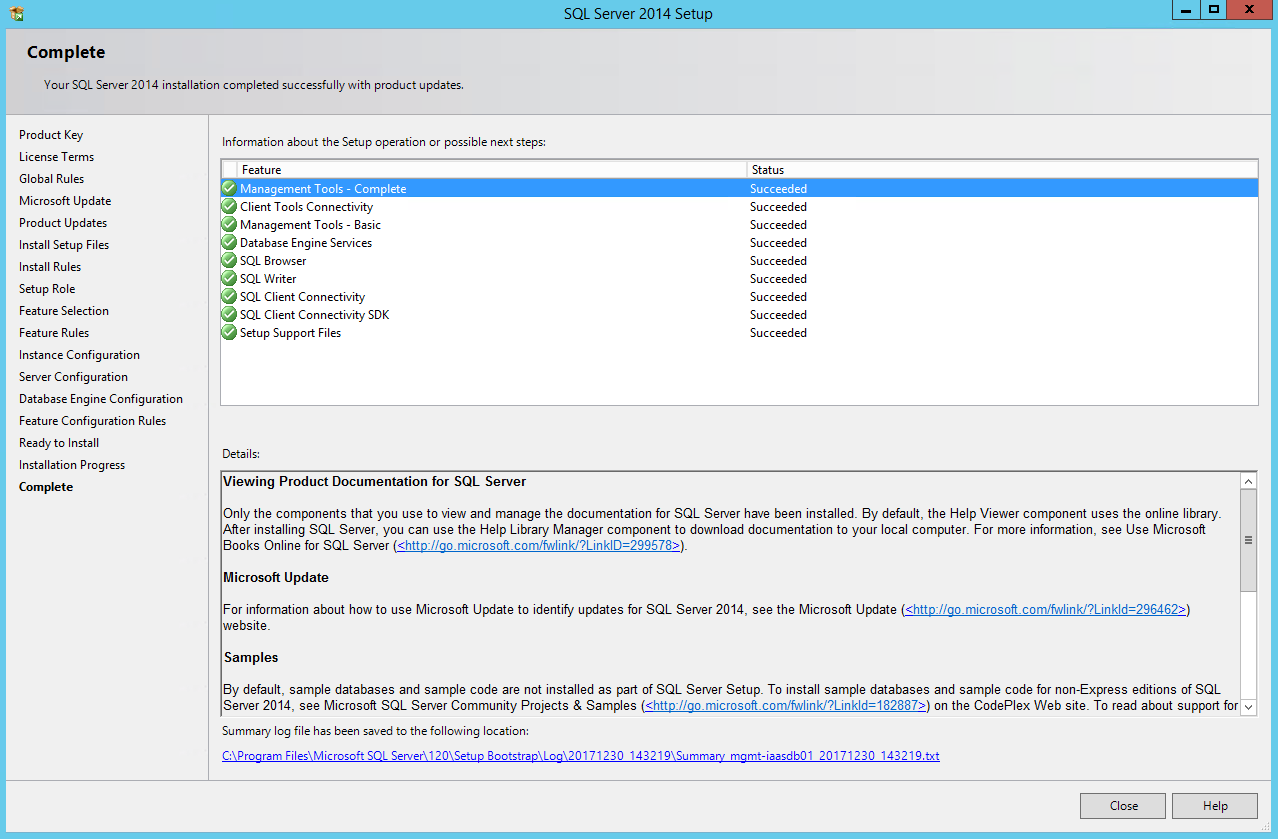Screen dimensions: 1278x839
Task: Click the success icon beside Management Tools - Complete
Action: point(229,188)
